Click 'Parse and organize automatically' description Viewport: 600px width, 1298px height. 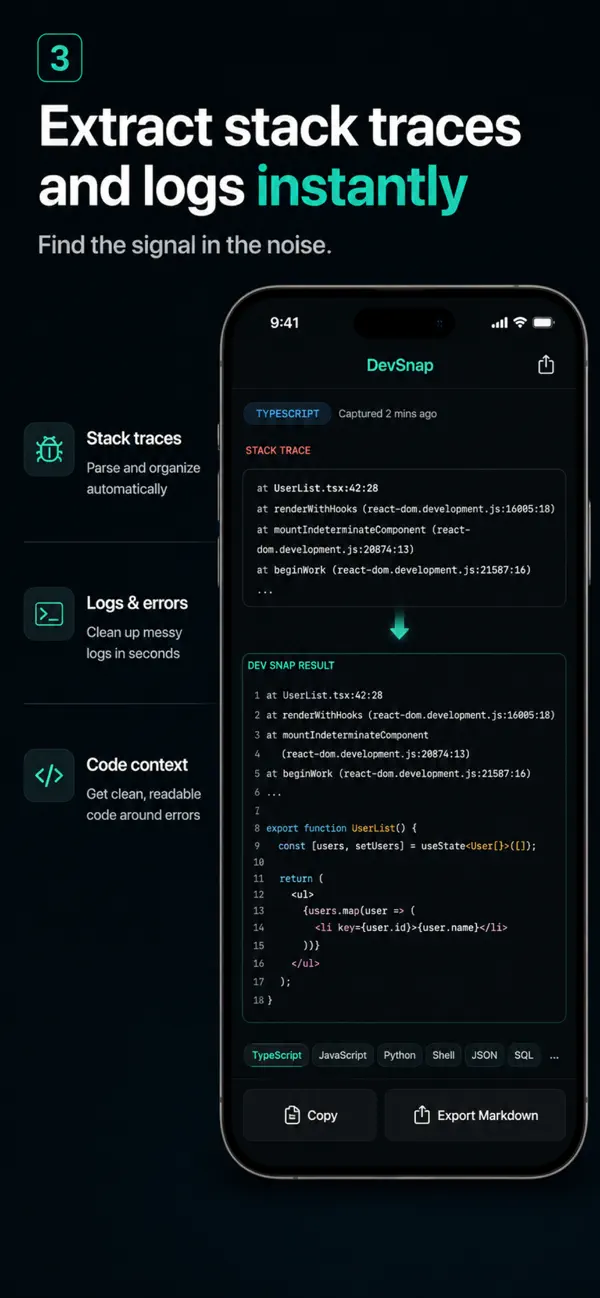pos(143,478)
